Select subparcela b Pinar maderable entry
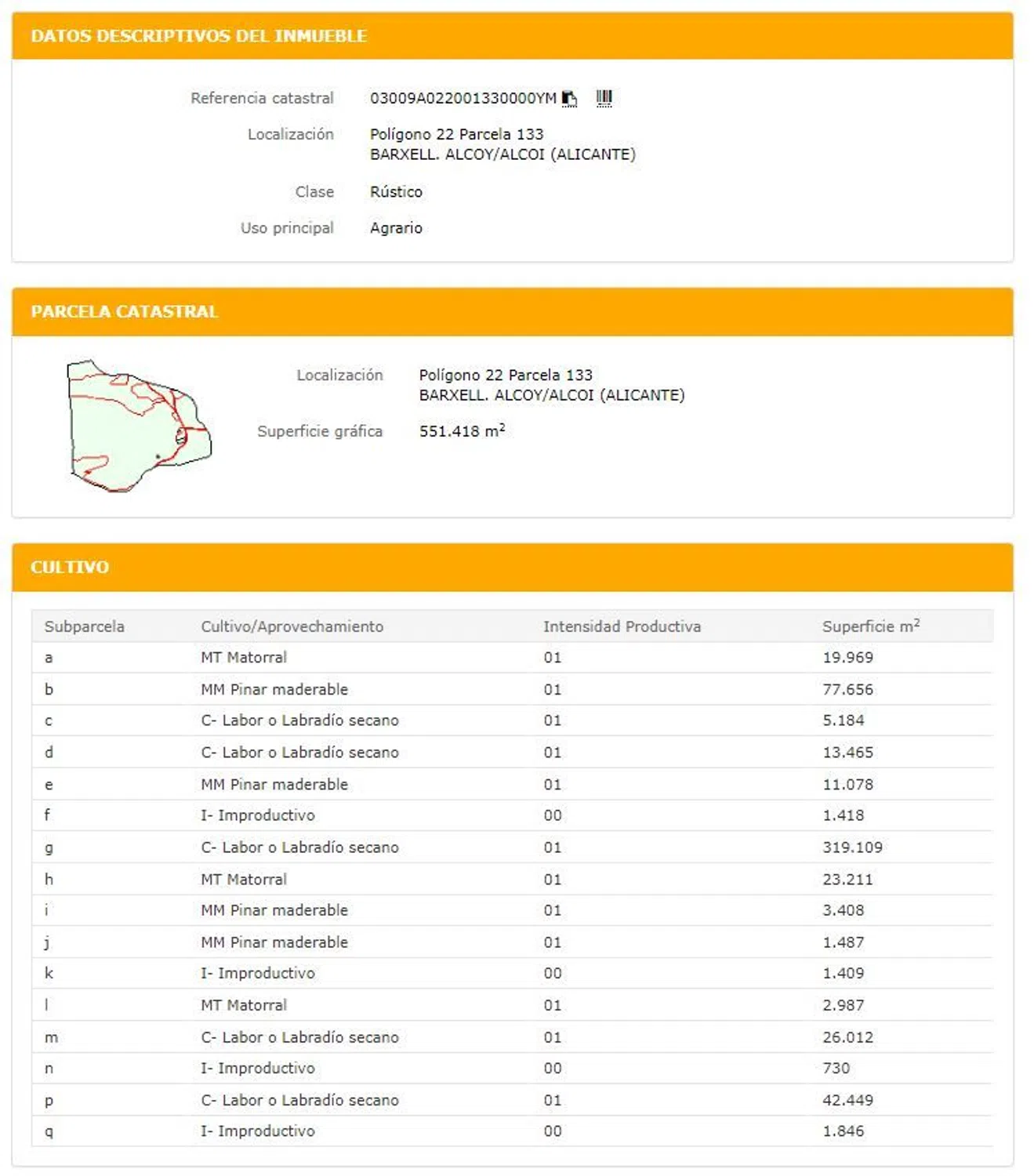Screen dimensions: 1034x1176 point(274,690)
